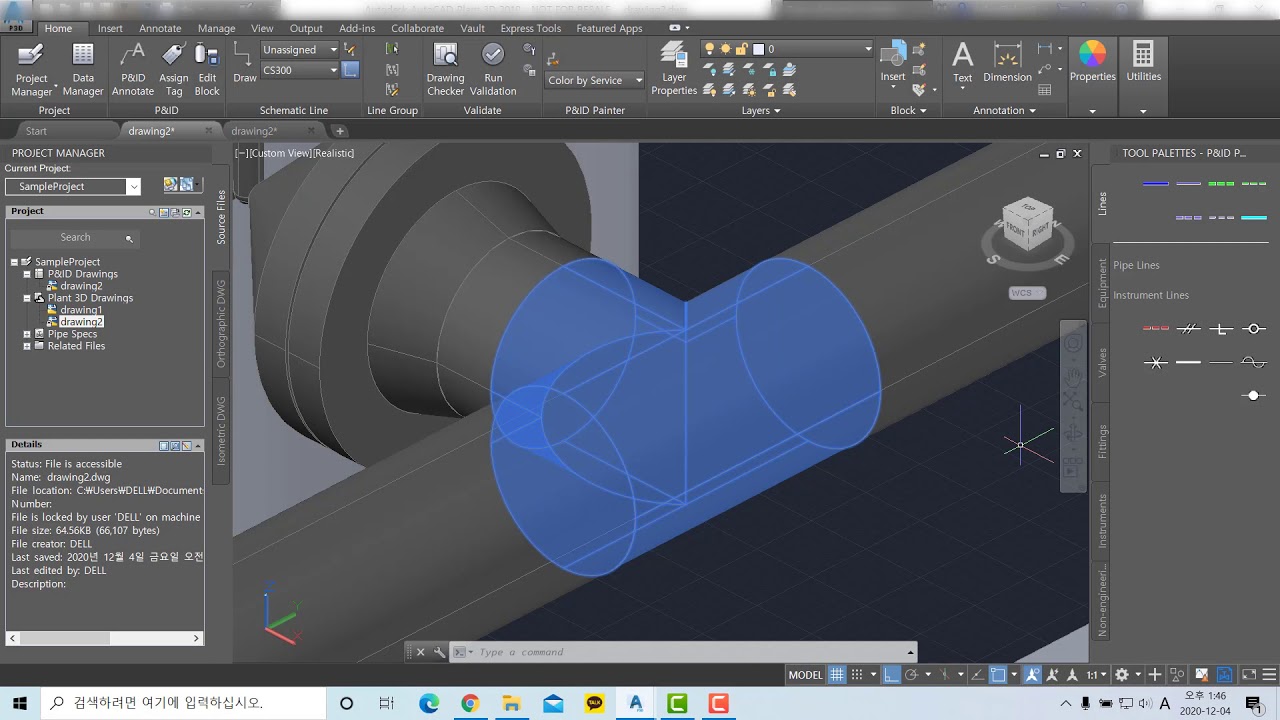
Task: Toggle isometric drafting in status bar
Action: 945,675
